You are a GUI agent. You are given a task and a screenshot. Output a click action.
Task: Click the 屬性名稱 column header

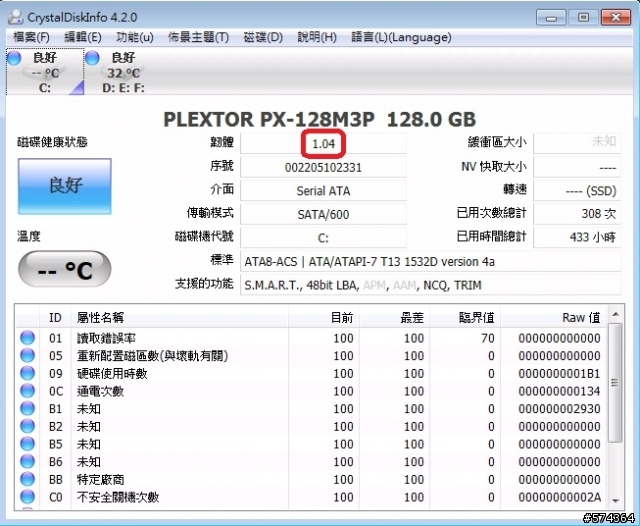(x=180, y=317)
